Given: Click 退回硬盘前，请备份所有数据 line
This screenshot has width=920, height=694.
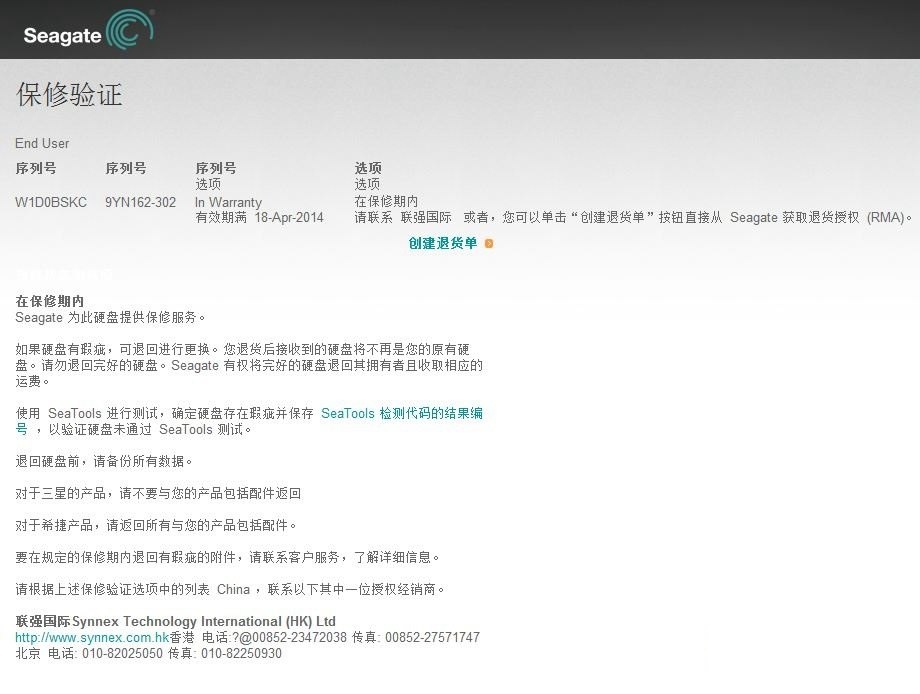Looking at the screenshot, I should [104, 461].
